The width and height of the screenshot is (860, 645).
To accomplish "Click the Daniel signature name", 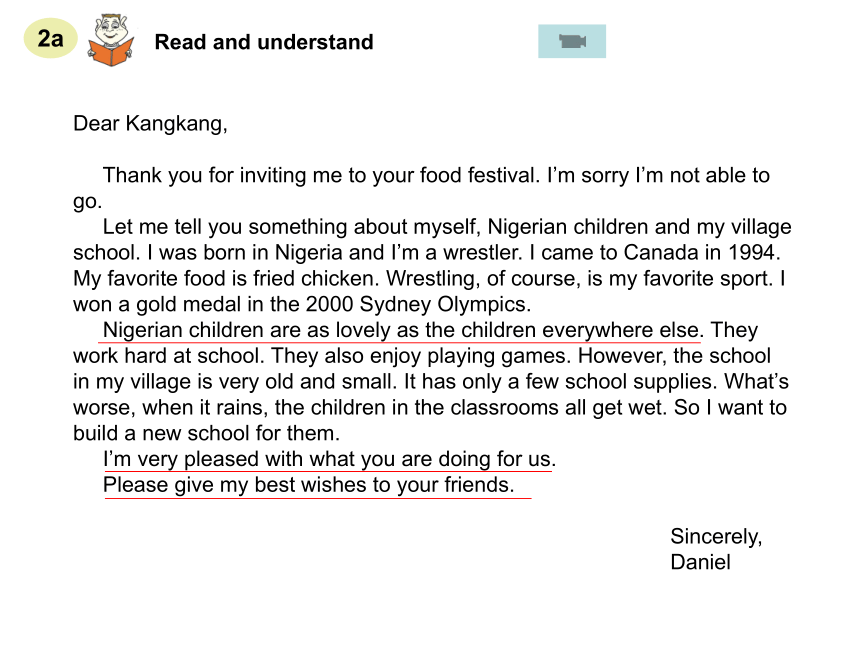I will (700, 562).
